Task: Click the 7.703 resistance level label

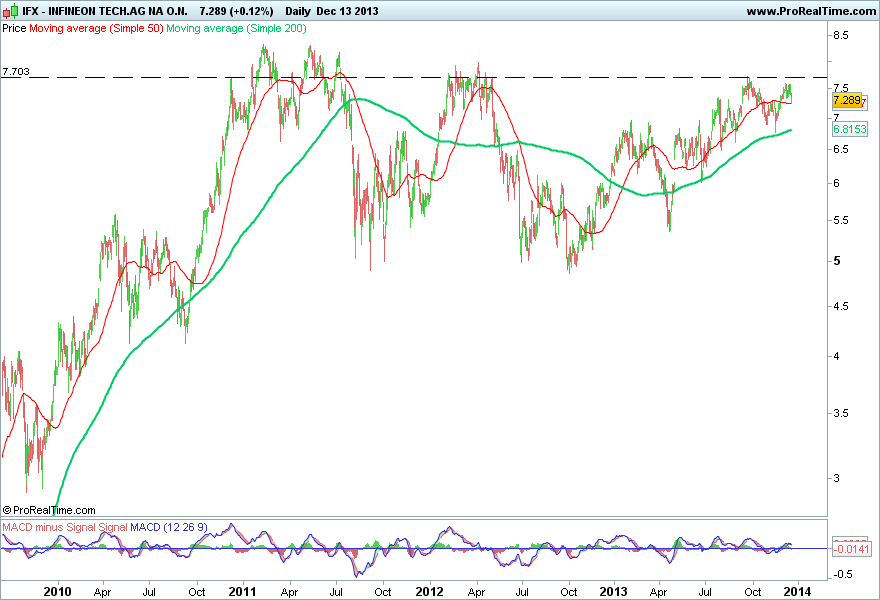Action: click(x=16, y=71)
